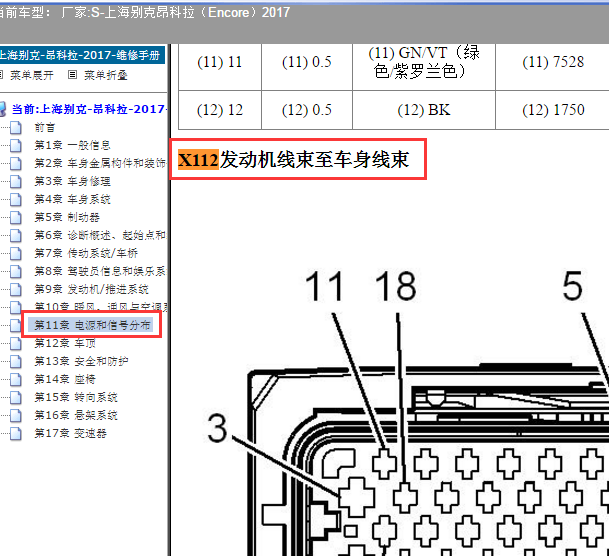This screenshot has width=609, height=556.
Task: Open 第6章 诊断概述 chapter
Action: [x=100, y=235]
